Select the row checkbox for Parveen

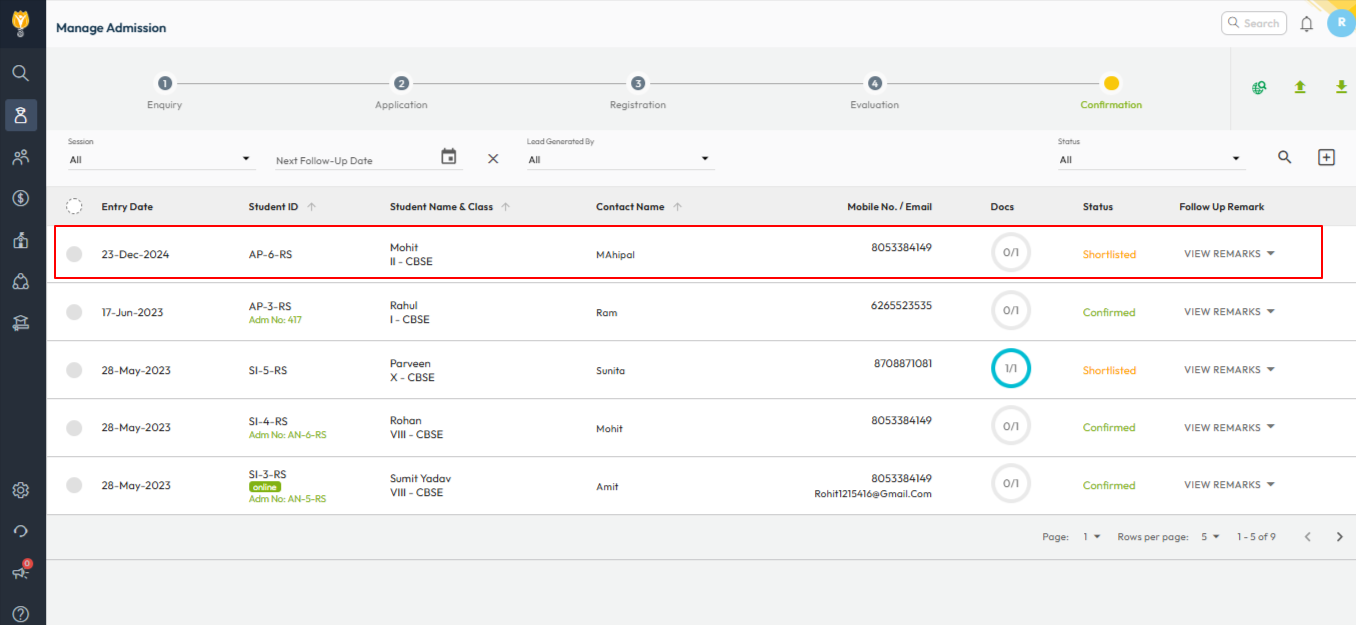pos(74,370)
